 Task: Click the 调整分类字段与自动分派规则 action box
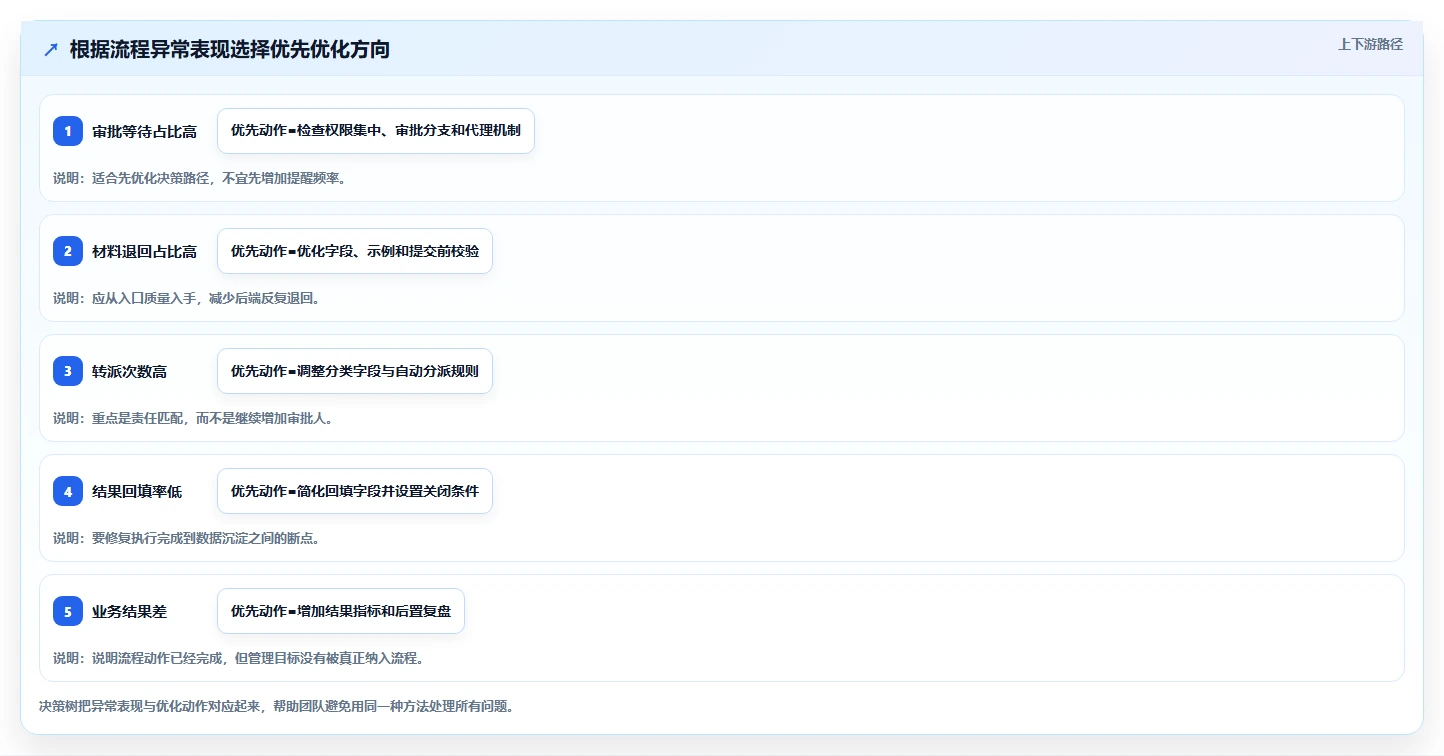click(x=355, y=371)
